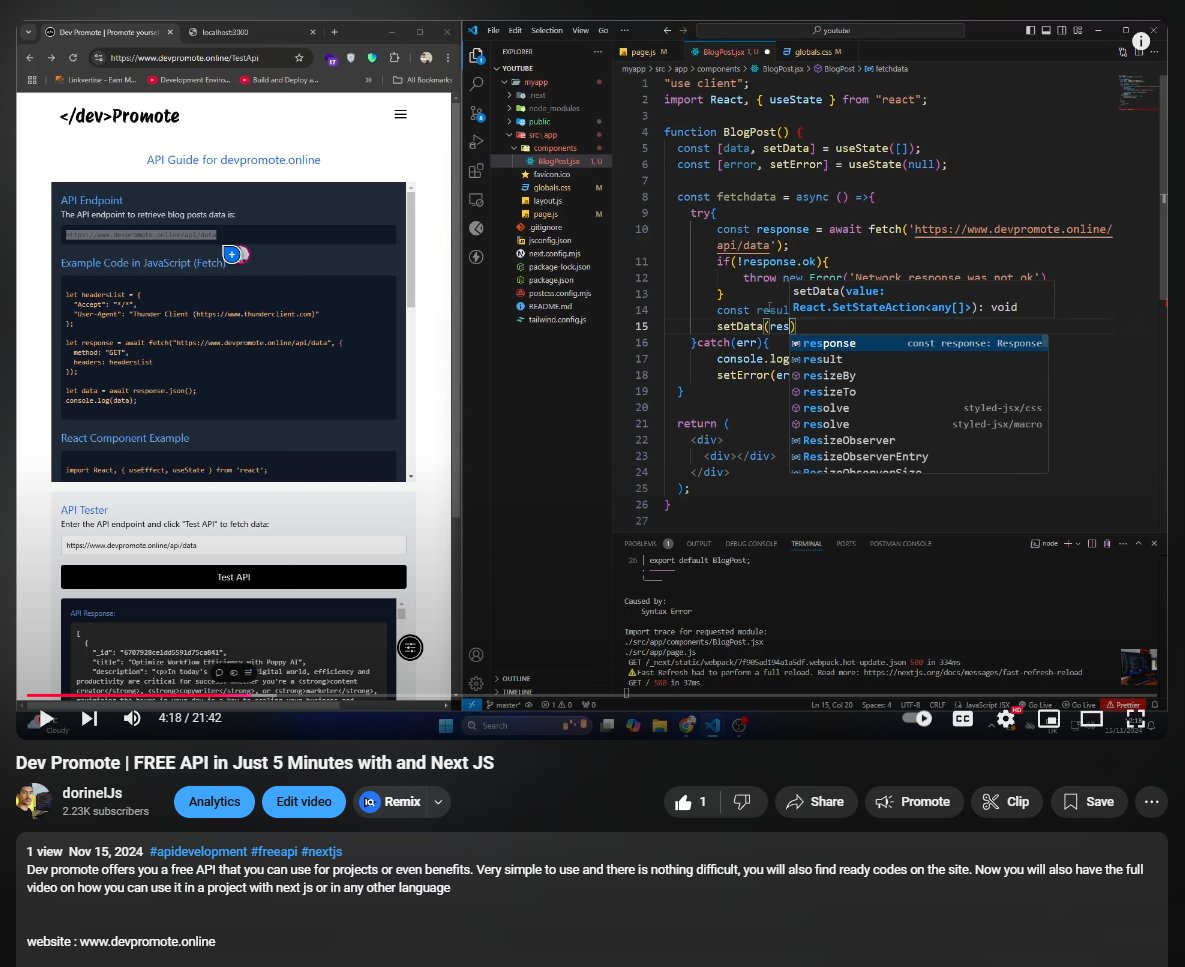Play the YouTube video

click(45, 718)
